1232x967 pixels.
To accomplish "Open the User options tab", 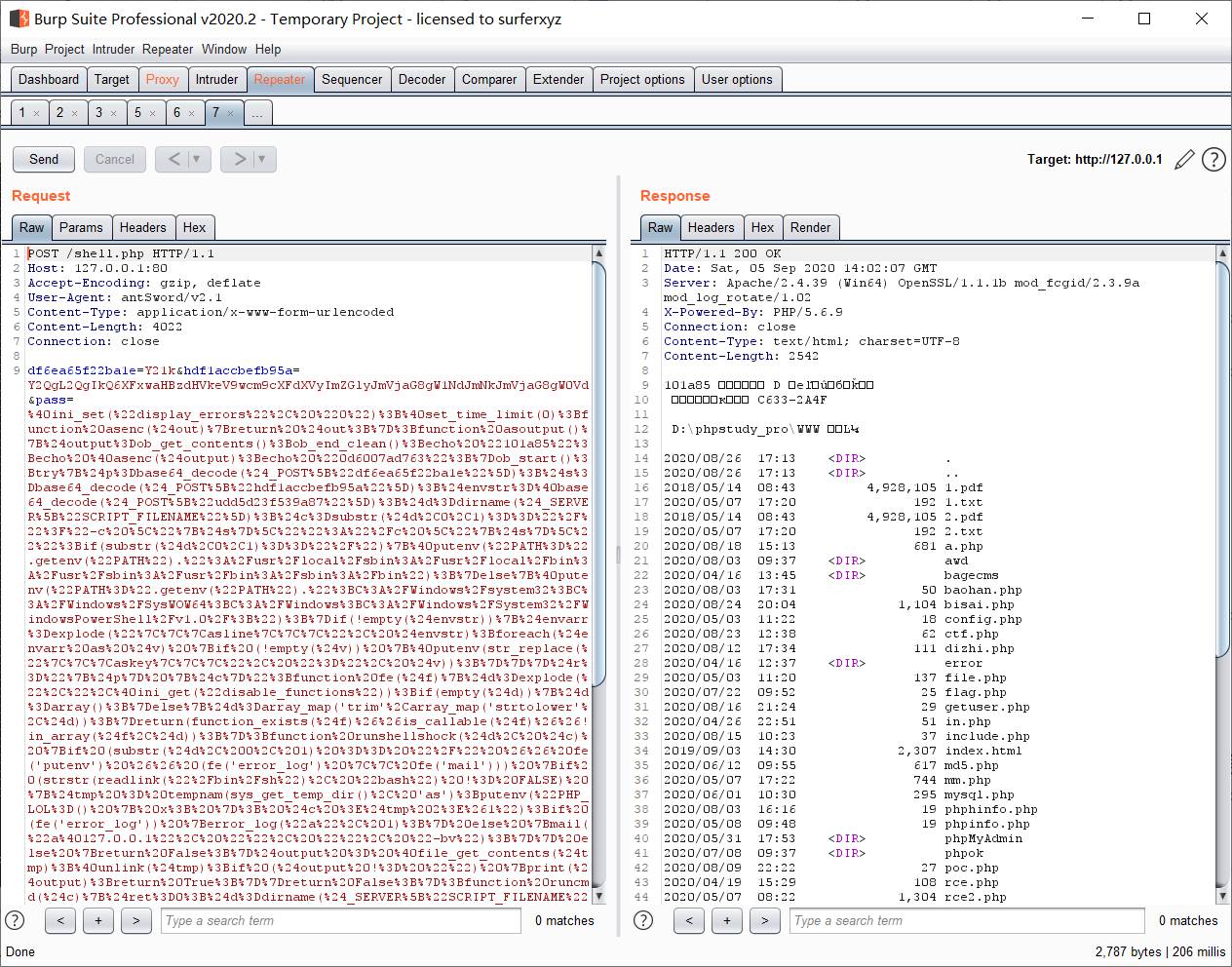I will pos(737,80).
